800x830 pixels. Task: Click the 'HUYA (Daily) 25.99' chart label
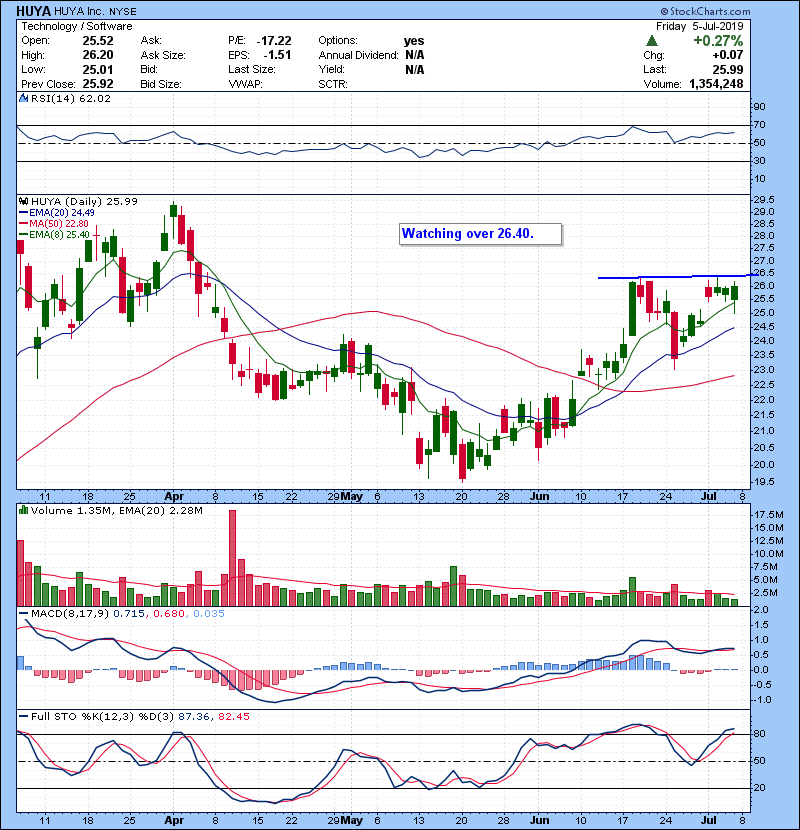pos(84,201)
